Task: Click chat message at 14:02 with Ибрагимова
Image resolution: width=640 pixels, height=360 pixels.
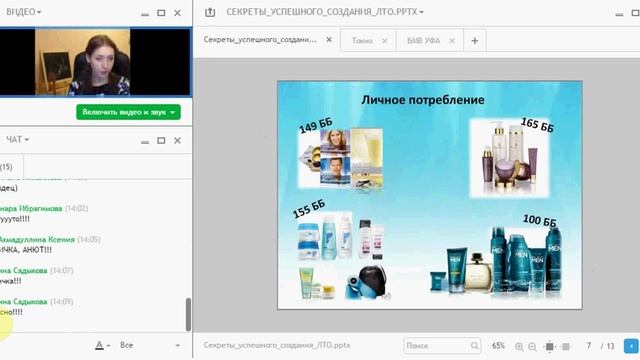Action: [44, 213]
